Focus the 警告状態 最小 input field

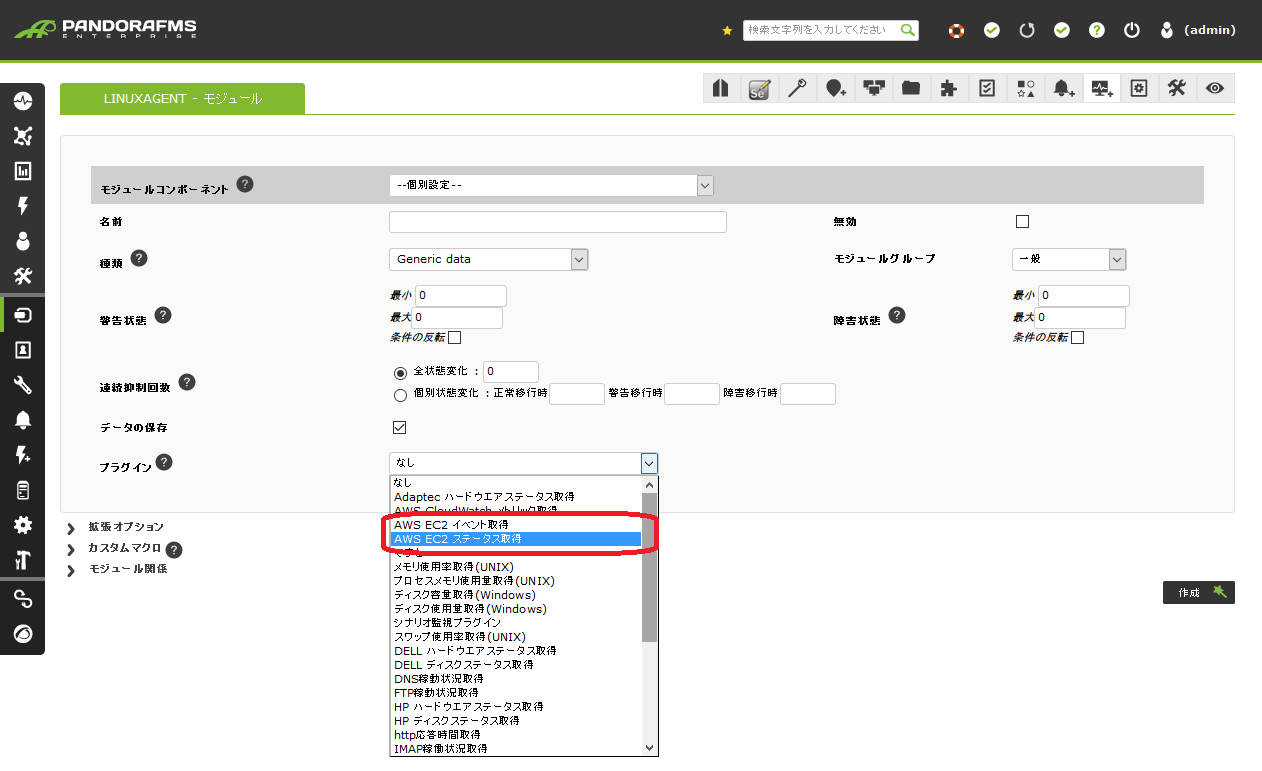[460, 296]
